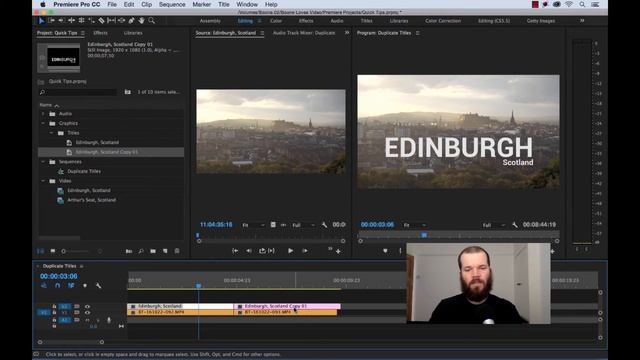This screenshot has height=360, width=640.
Task: Switch to Assembly workspace
Action: coord(210,21)
